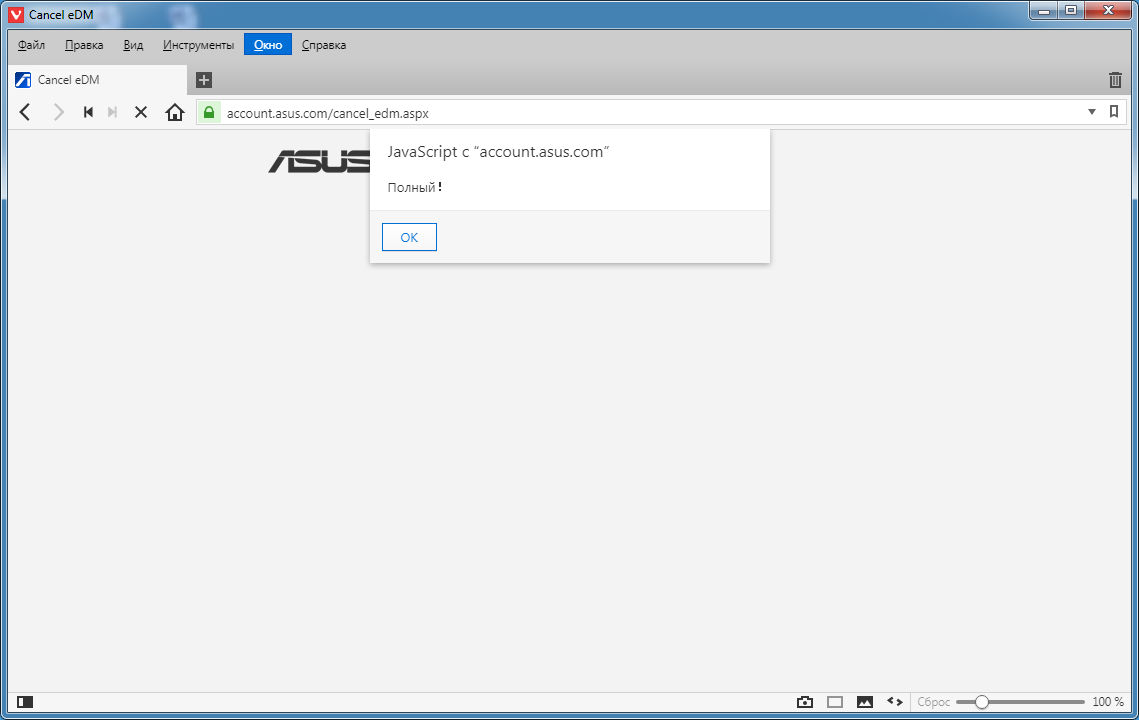Expand the address bar history dropdown

[x=1092, y=112]
